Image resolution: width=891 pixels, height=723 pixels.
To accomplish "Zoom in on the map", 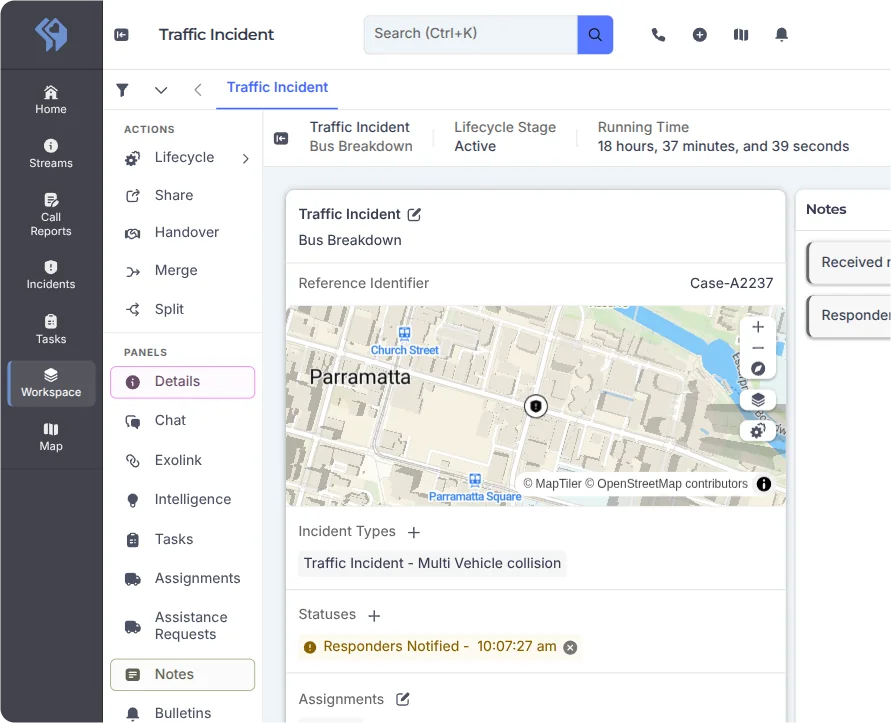I will coord(757,327).
